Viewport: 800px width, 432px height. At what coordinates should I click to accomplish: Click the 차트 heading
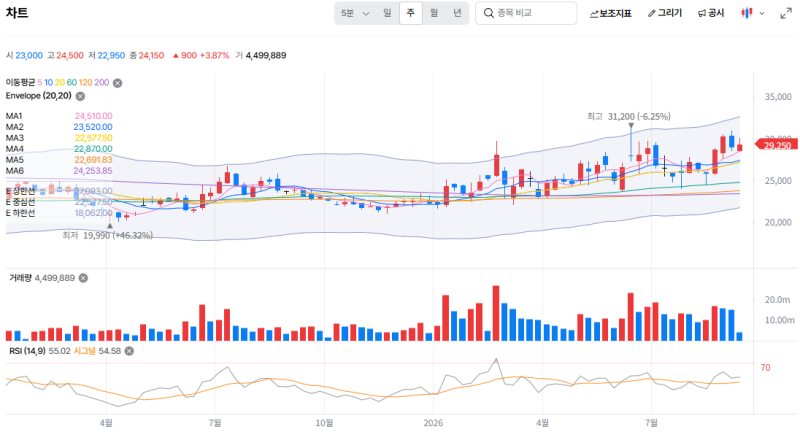tap(17, 13)
